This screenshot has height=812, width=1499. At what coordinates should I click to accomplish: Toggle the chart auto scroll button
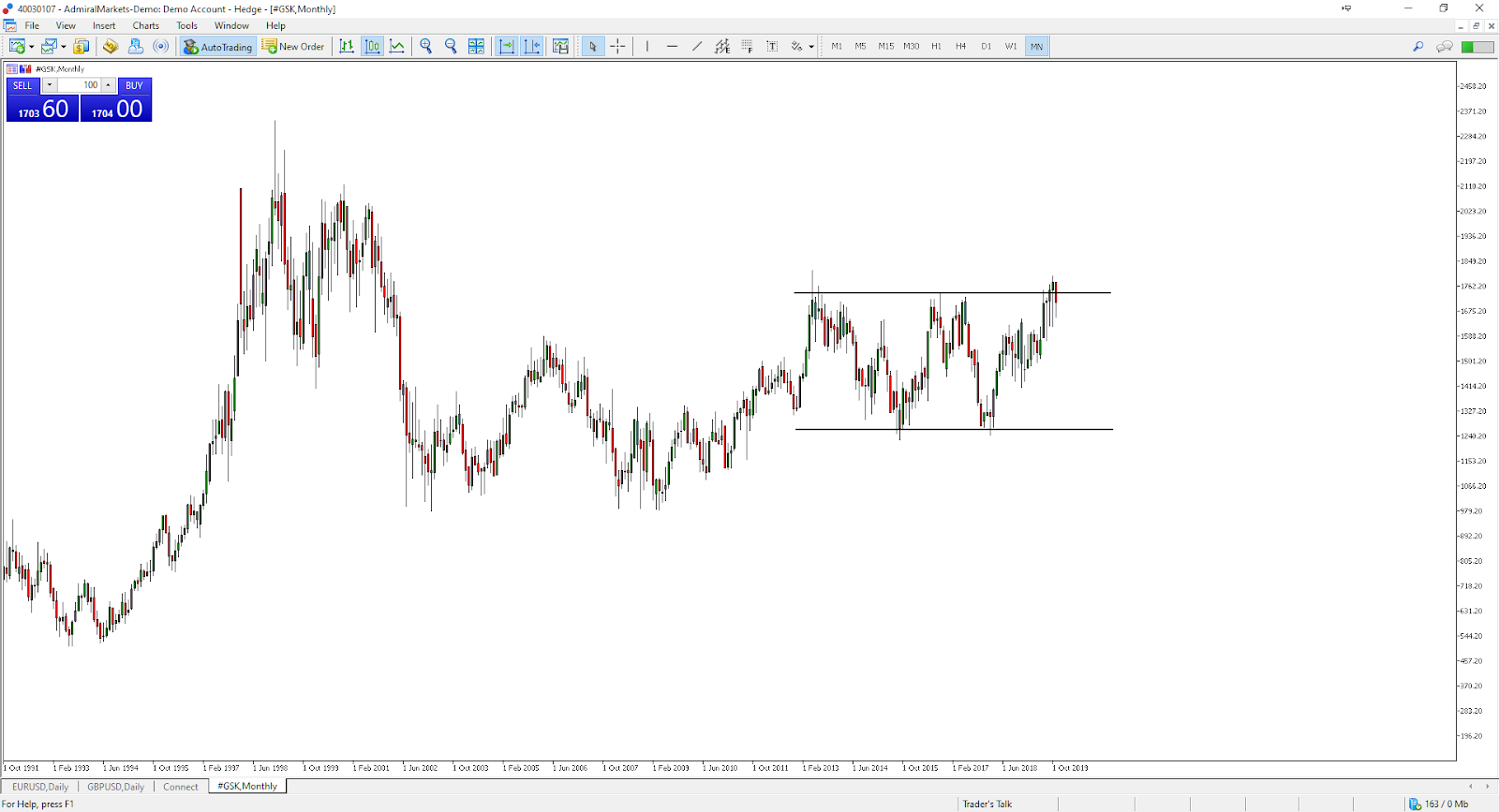click(x=507, y=46)
